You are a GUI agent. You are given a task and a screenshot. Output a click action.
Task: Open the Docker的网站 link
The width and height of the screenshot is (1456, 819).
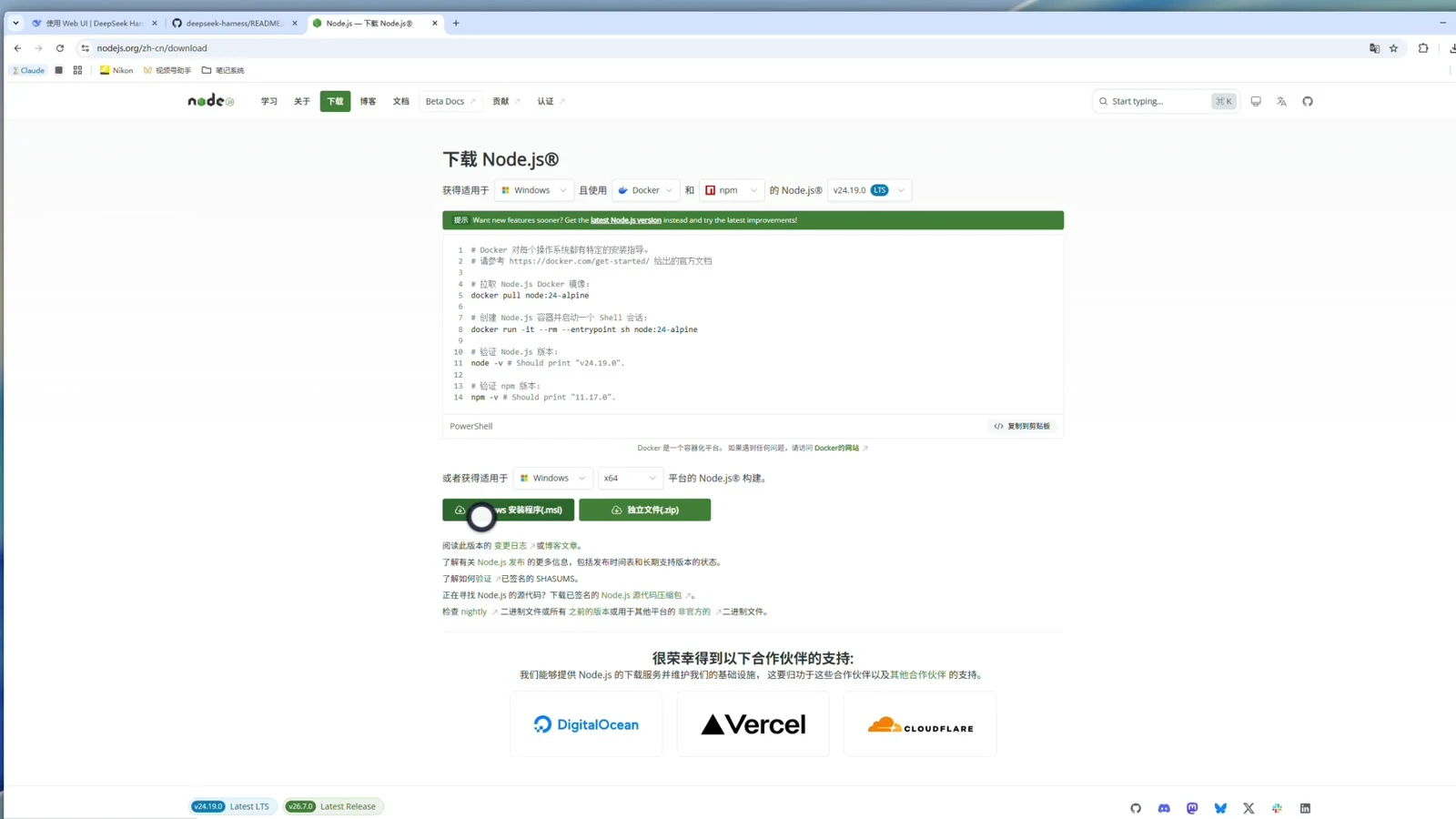click(x=836, y=448)
